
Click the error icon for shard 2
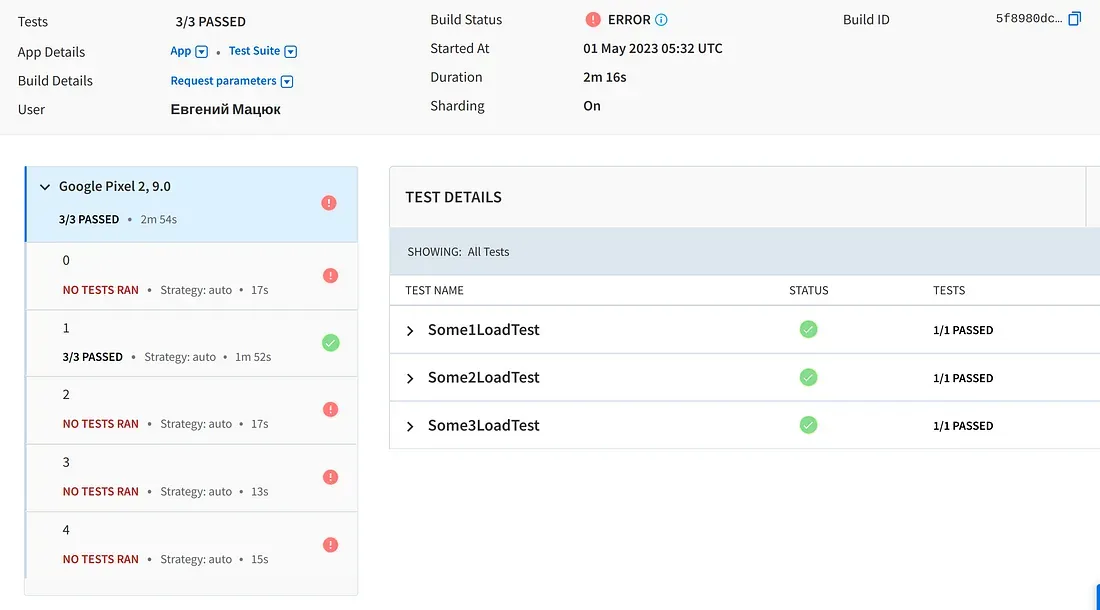[330, 409]
